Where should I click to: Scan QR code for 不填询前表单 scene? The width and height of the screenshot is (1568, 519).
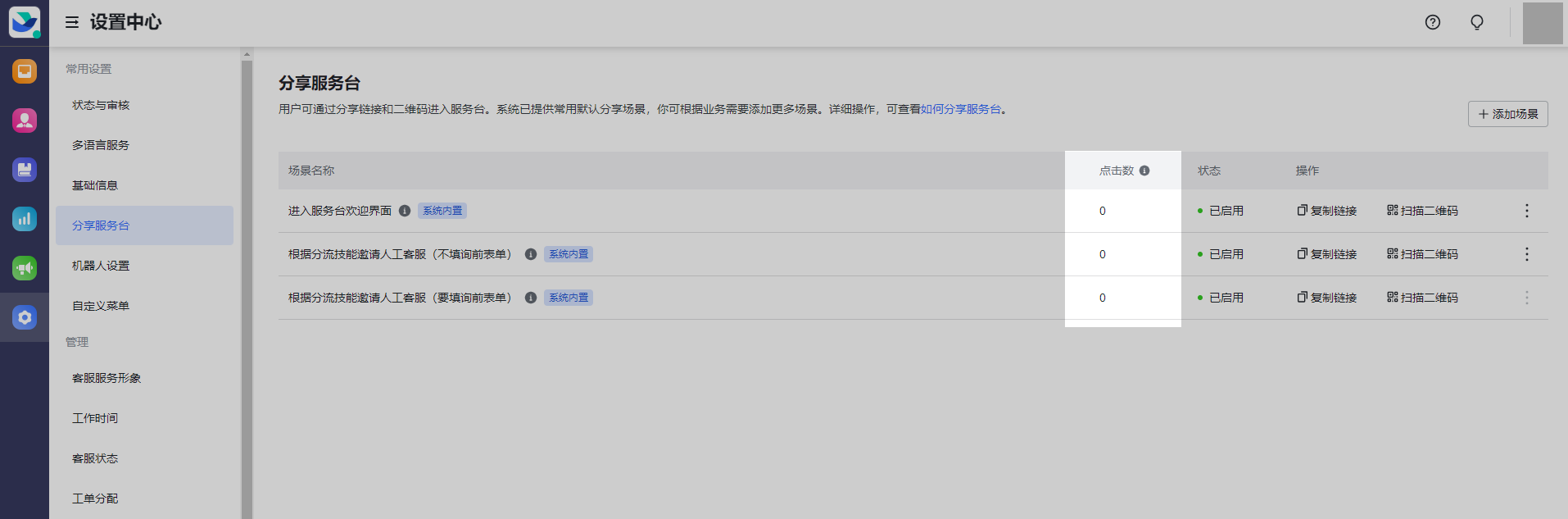pyautogui.click(x=1422, y=254)
